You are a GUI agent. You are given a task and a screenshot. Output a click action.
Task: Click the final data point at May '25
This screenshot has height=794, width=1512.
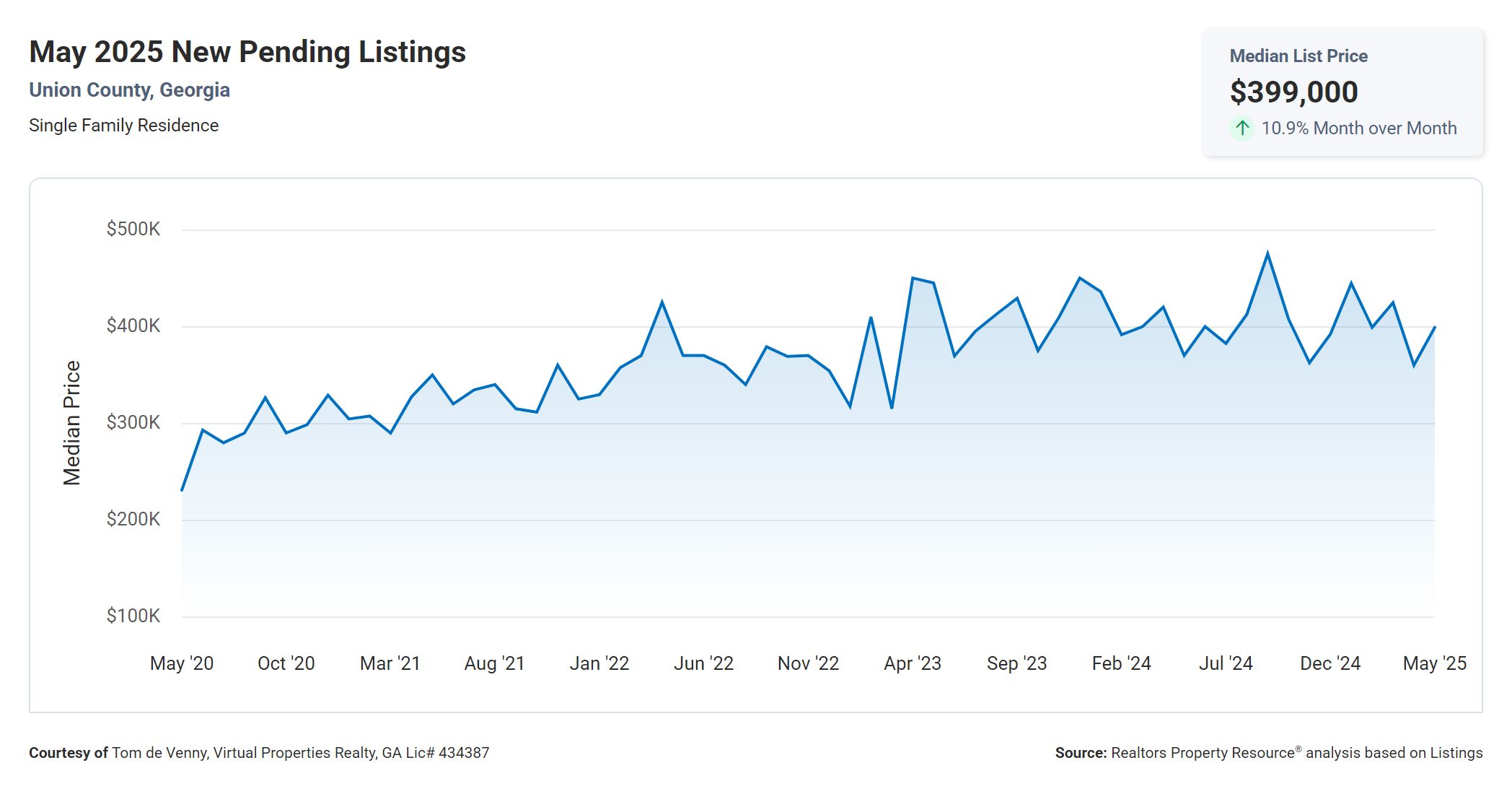coord(1434,328)
